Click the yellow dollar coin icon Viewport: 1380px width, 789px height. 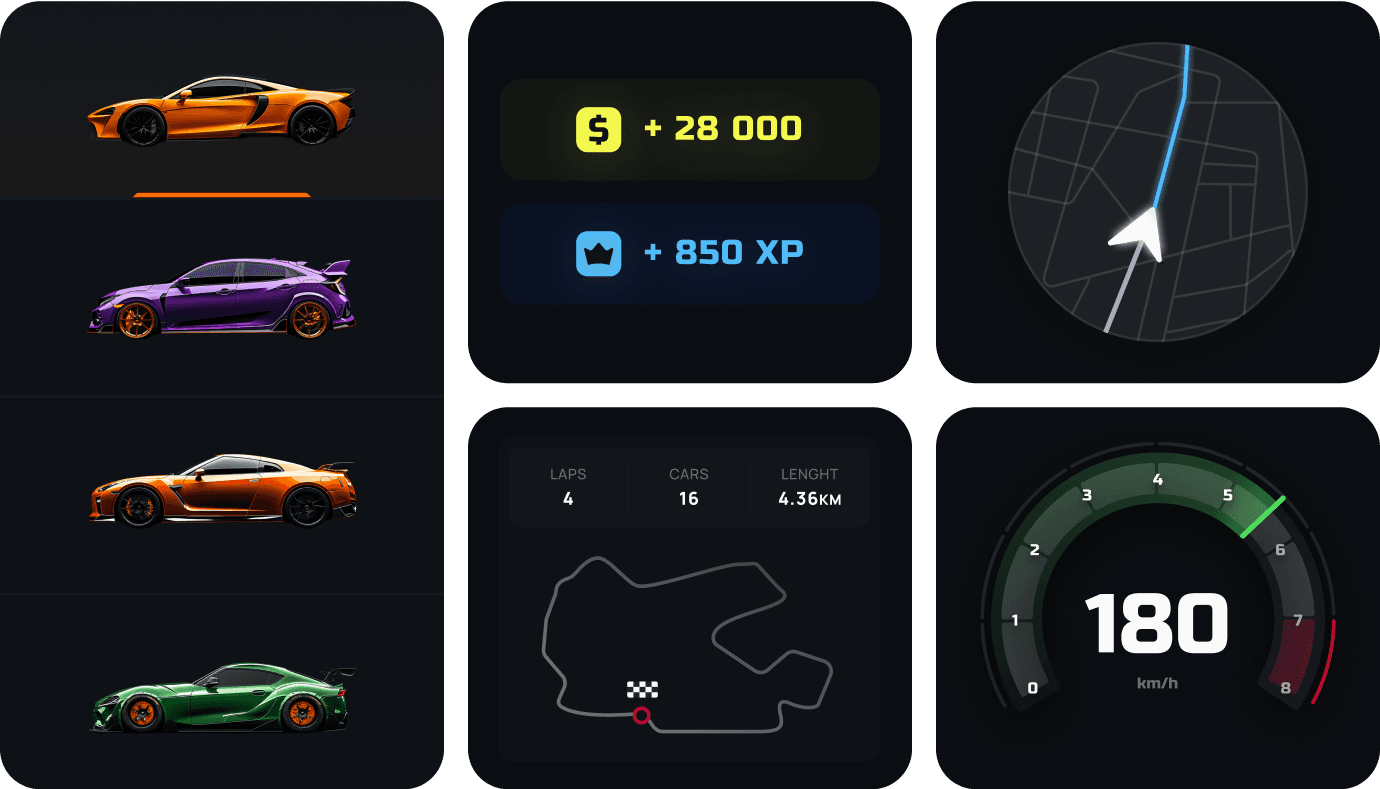click(x=598, y=129)
